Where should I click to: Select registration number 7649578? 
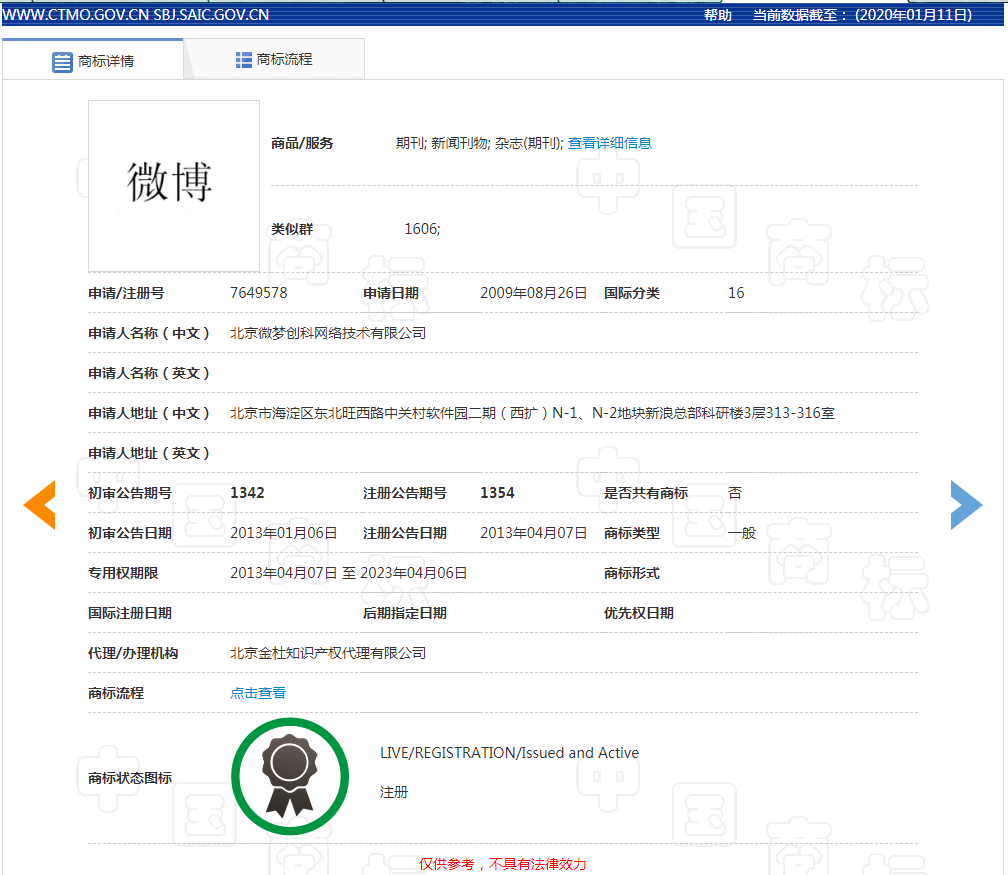[258, 293]
